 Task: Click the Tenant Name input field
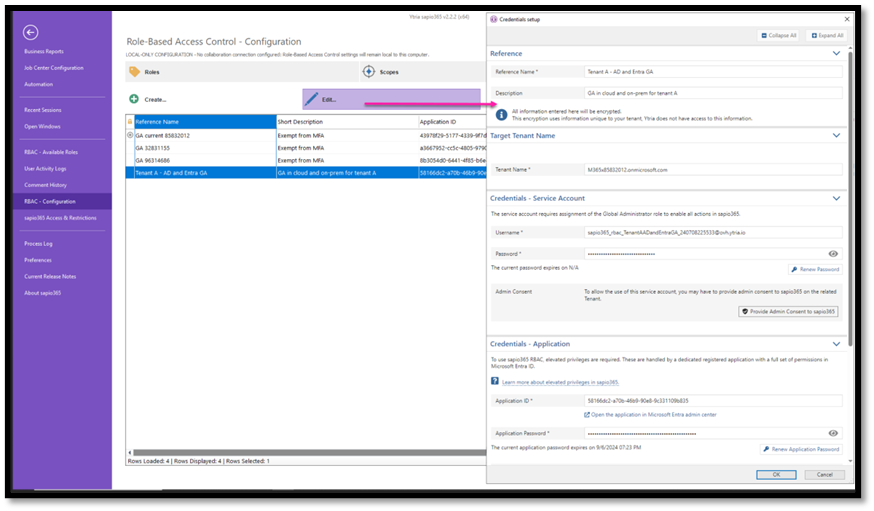tap(713, 170)
